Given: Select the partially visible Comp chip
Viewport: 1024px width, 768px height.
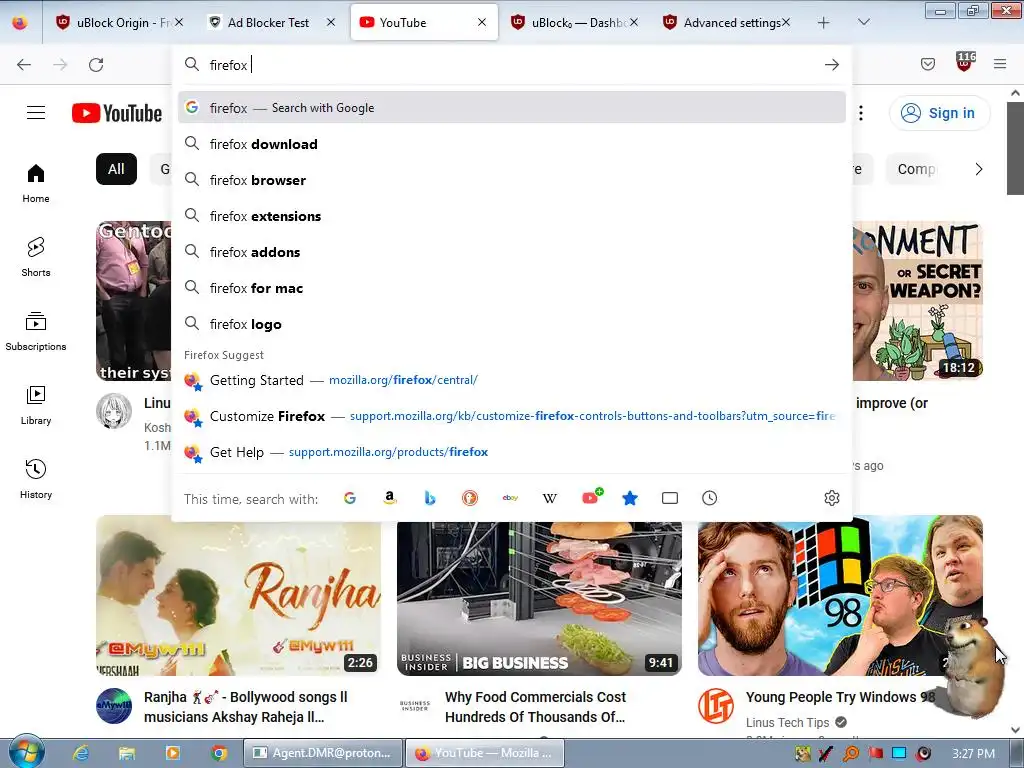Looking at the screenshot, I should pos(916,169).
